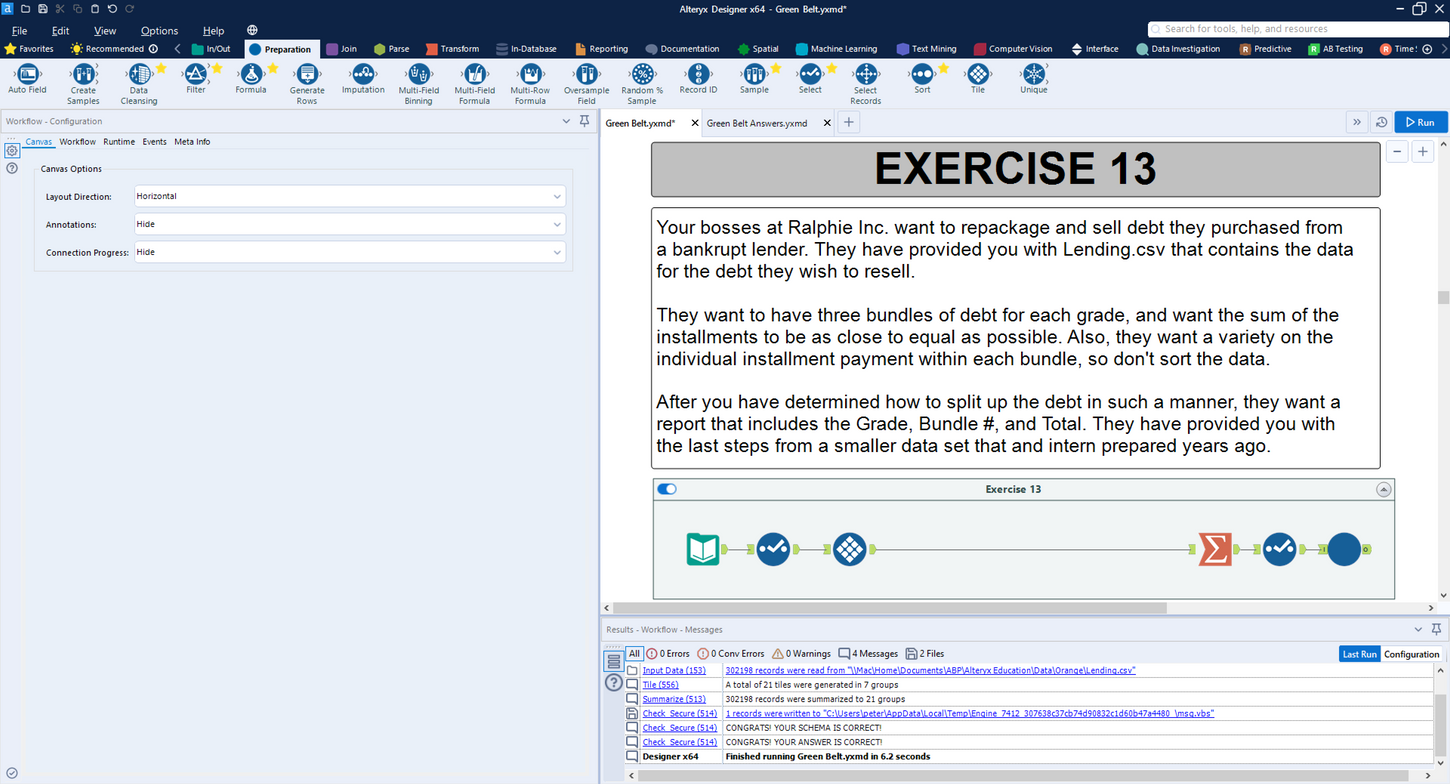Viewport: 1450px width, 784px height.
Task: Click the Summarize node on canvas
Action: (x=1216, y=549)
